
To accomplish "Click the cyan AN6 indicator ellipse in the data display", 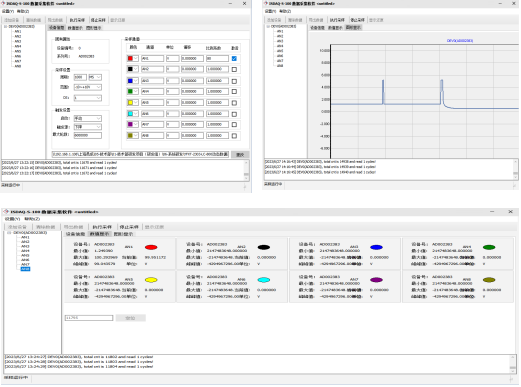I will [264, 280].
